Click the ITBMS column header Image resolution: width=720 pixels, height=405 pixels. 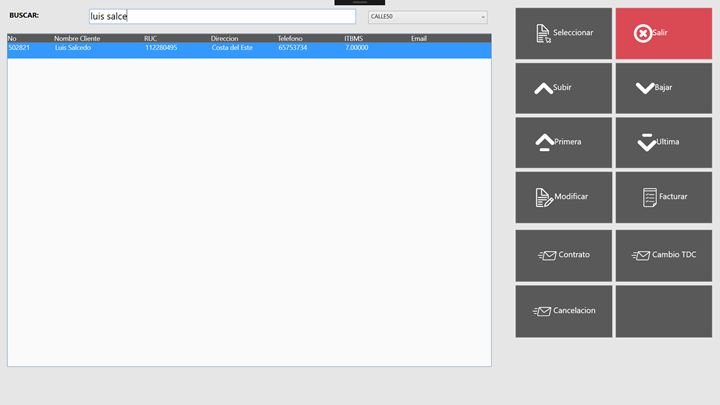tap(354, 38)
